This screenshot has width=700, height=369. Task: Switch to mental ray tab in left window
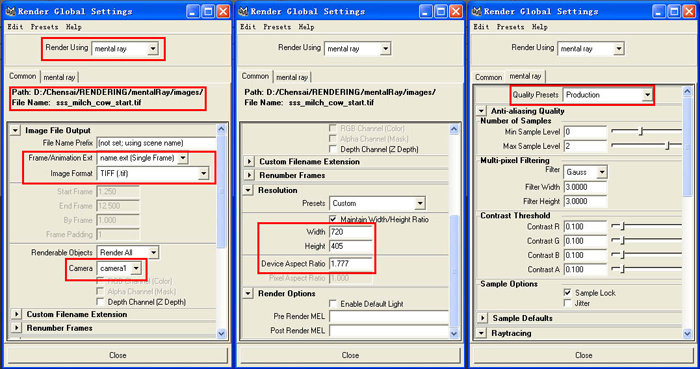(x=59, y=77)
